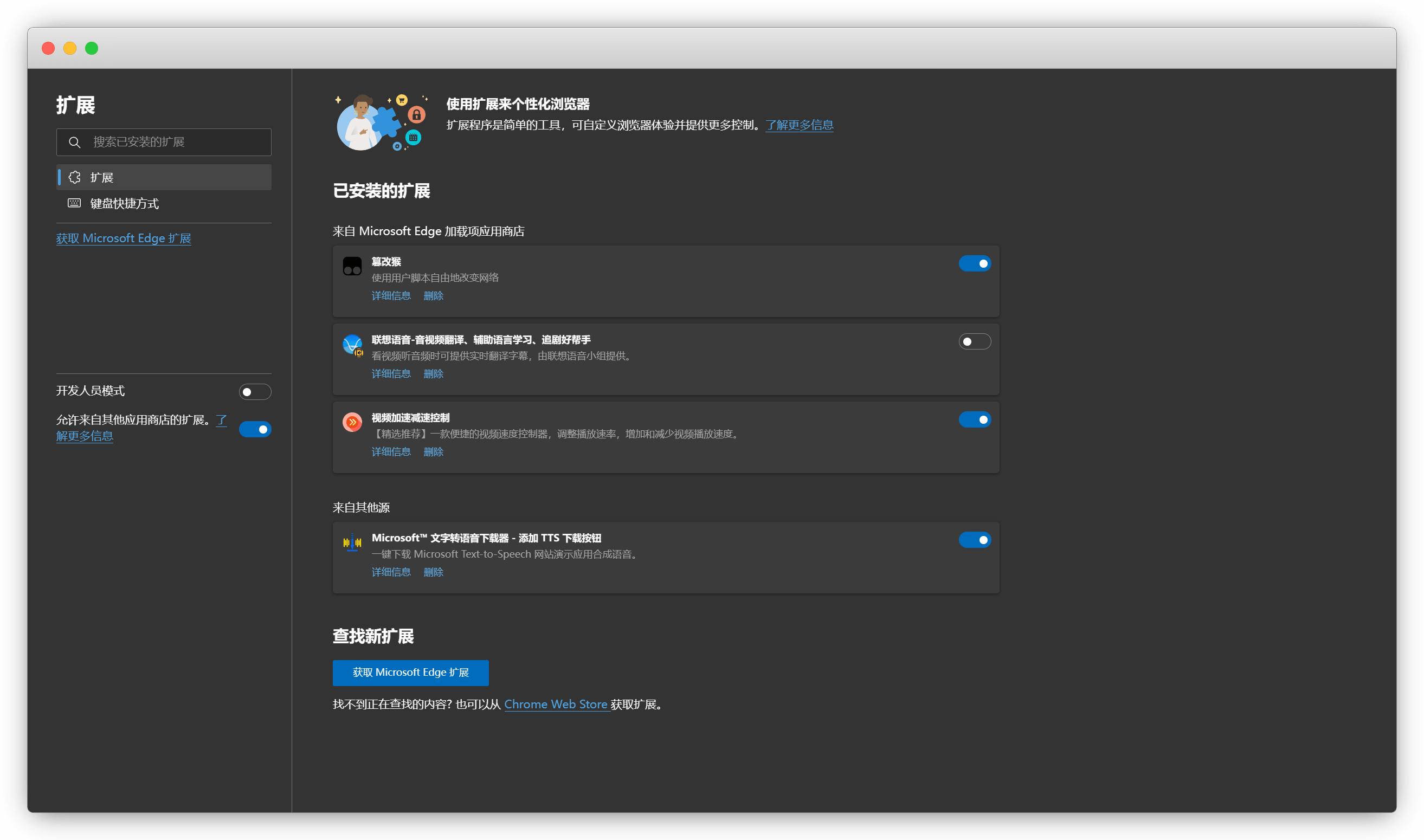This screenshot has width=1424, height=840.
Task: Open 键盘快捷方式 sidebar item
Action: point(125,203)
